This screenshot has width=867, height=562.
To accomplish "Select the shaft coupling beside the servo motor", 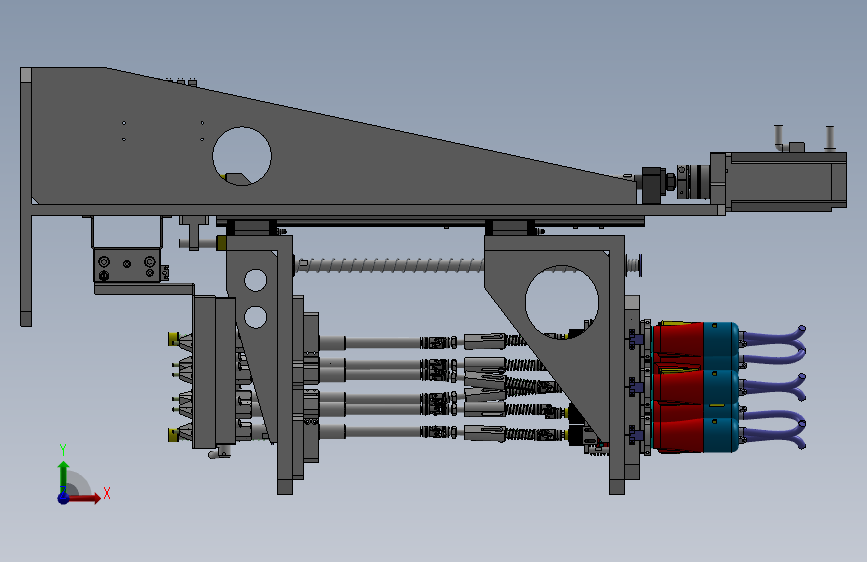I will coord(693,181).
